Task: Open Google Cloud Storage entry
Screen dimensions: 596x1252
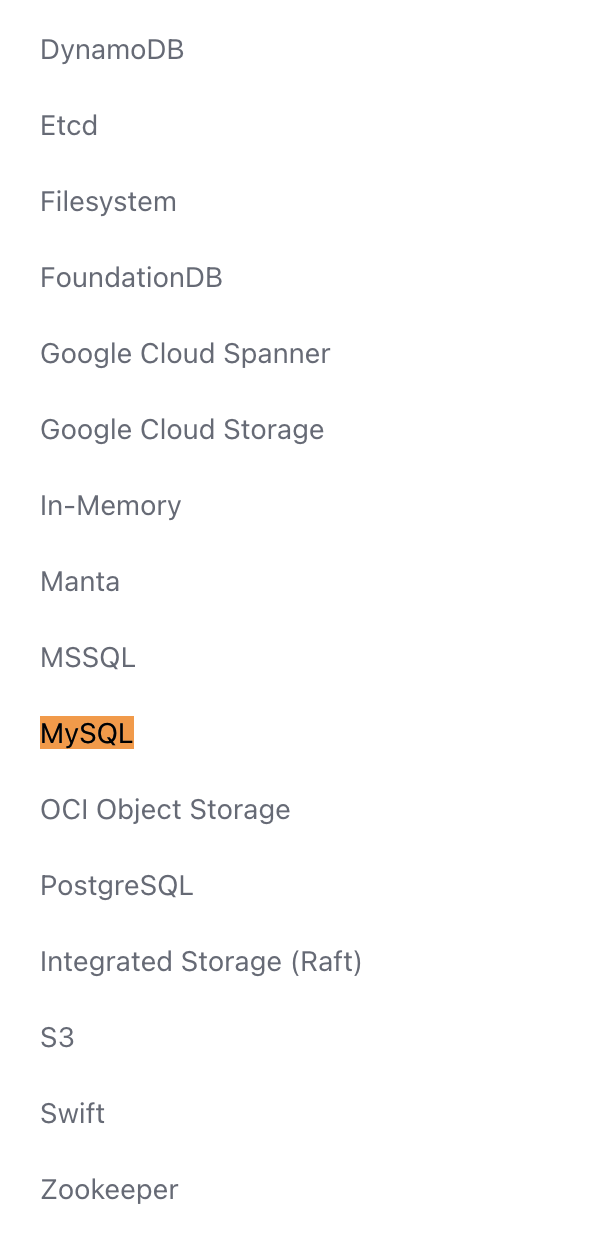Action: point(182,430)
